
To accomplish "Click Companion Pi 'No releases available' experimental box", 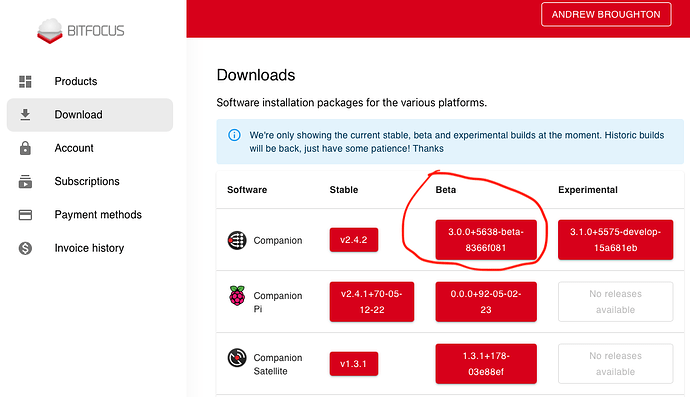I will click(615, 302).
